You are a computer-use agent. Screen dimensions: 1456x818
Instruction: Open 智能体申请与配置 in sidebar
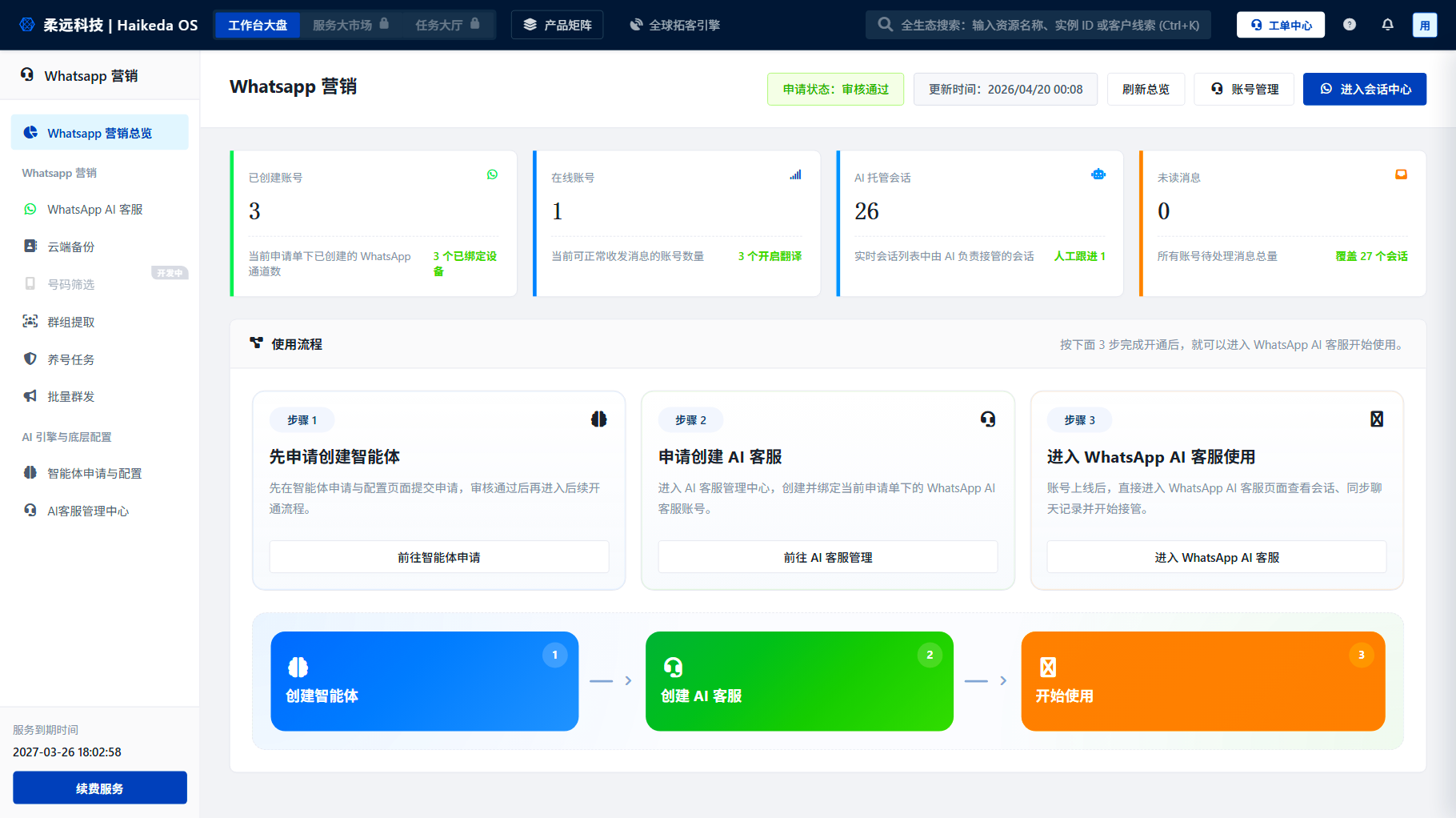pyautogui.click(x=100, y=473)
